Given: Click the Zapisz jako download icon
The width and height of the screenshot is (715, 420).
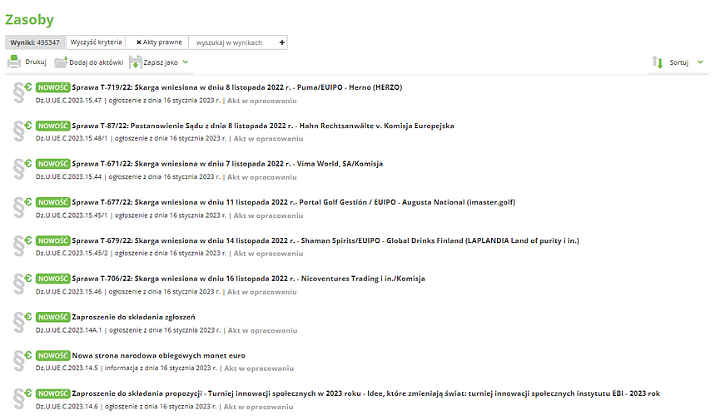Looking at the screenshot, I should (x=135, y=62).
